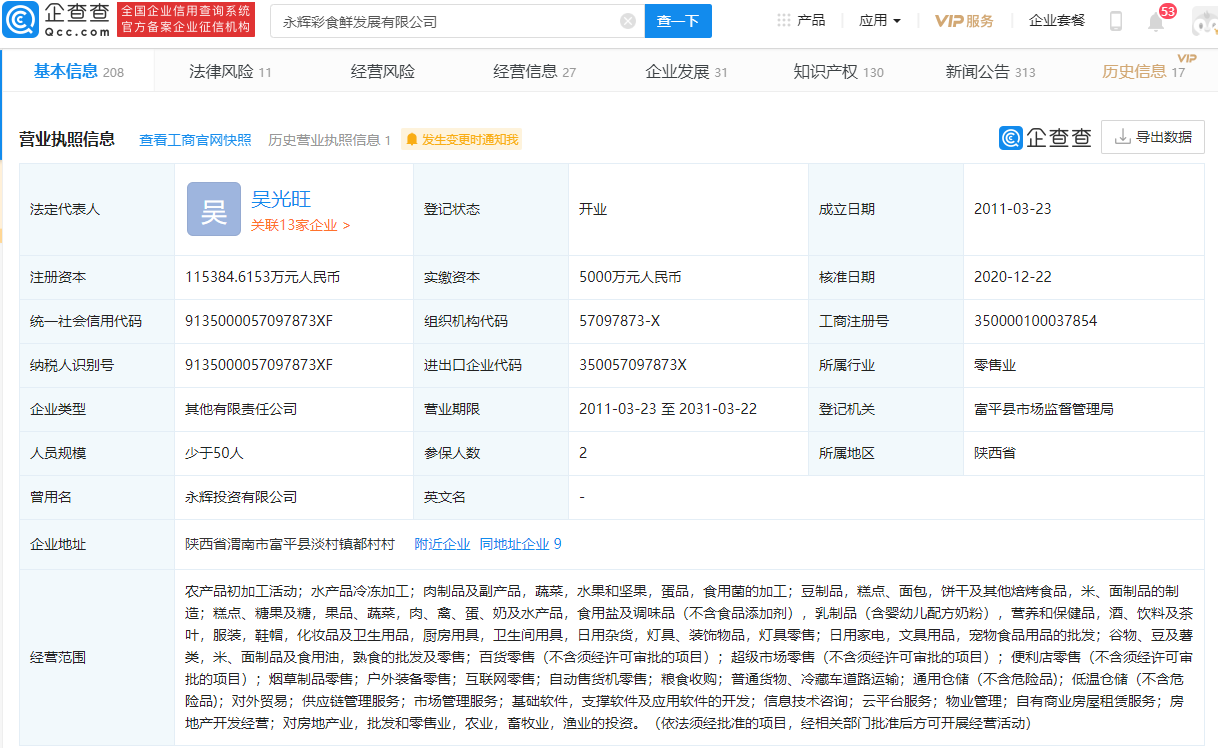The height and width of the screenshot is (748, 1218).
Task: Select company type 其他有限责任公司
Action: [x=241, y=409]
